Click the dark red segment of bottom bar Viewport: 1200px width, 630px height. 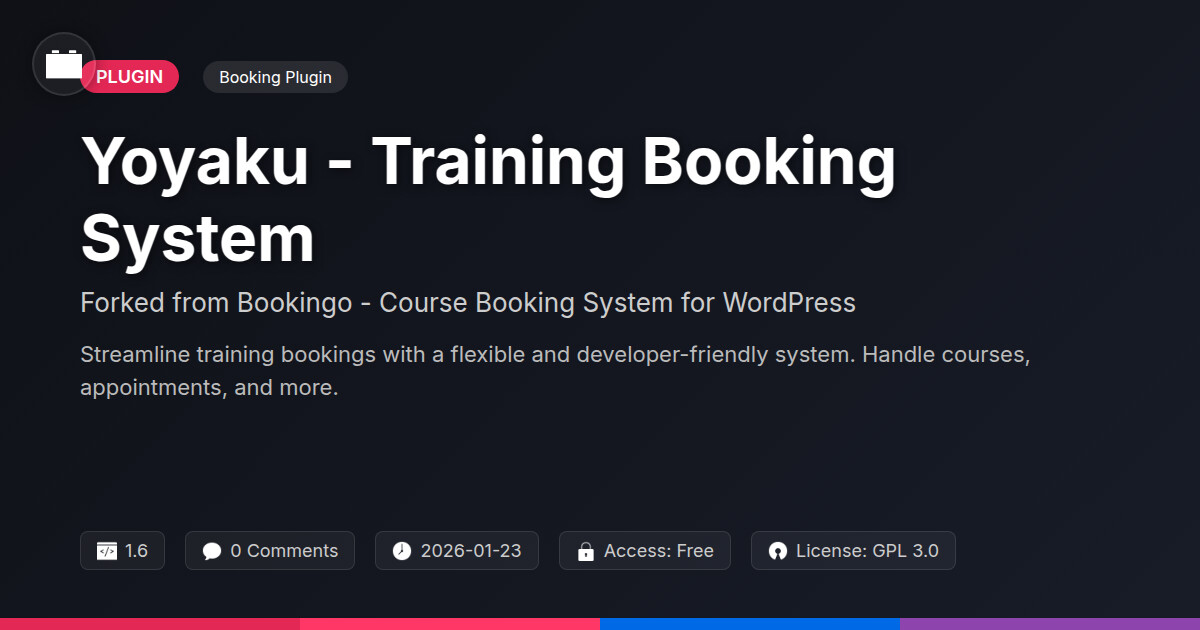coord(150,624)
